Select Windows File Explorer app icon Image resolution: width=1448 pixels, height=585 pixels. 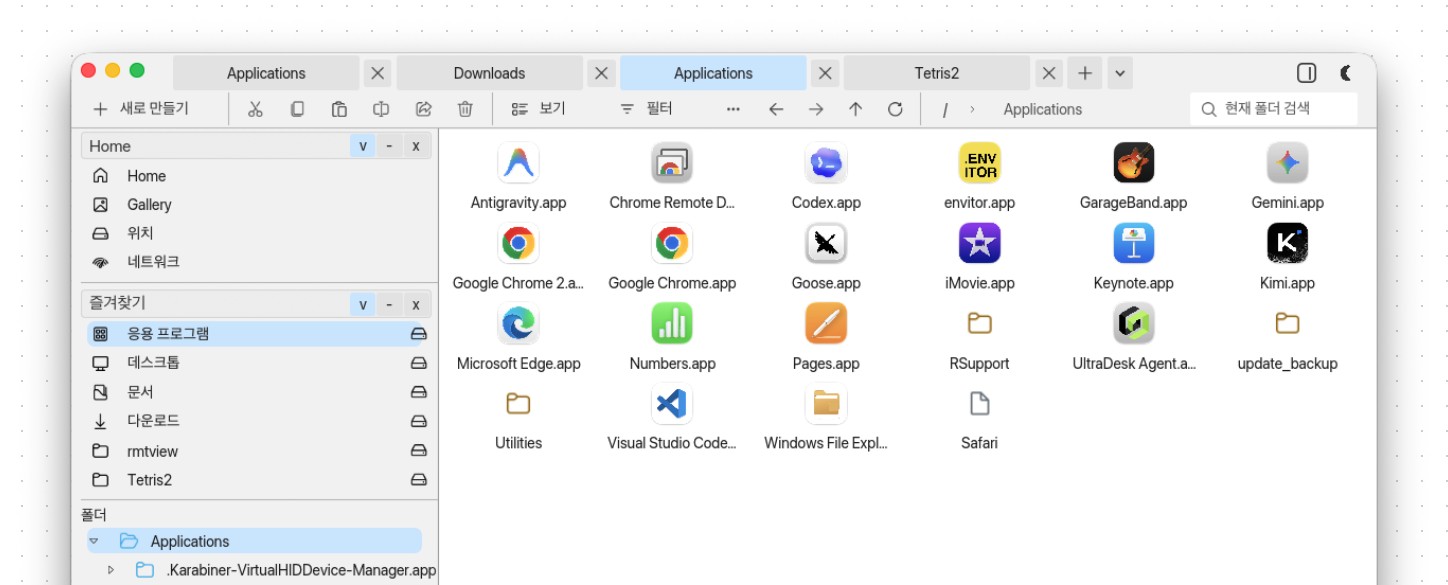(826, 404)
